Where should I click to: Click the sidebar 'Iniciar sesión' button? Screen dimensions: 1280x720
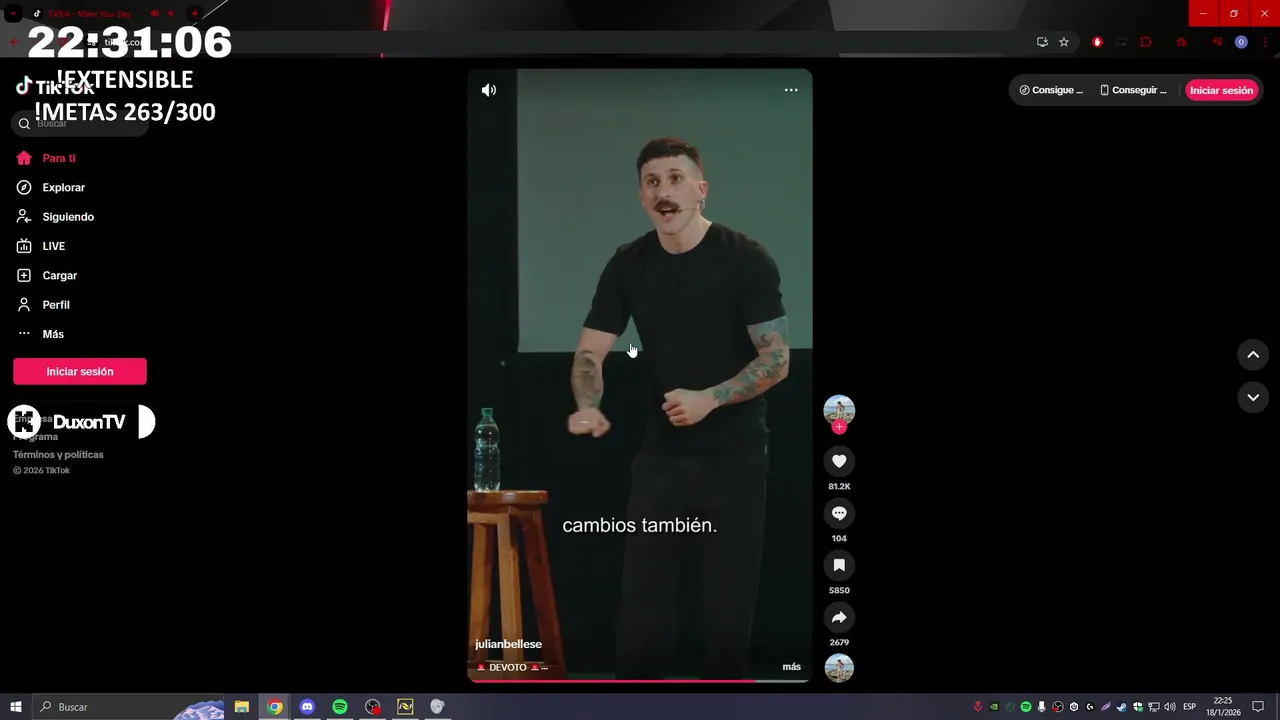(x=80, y=371)
